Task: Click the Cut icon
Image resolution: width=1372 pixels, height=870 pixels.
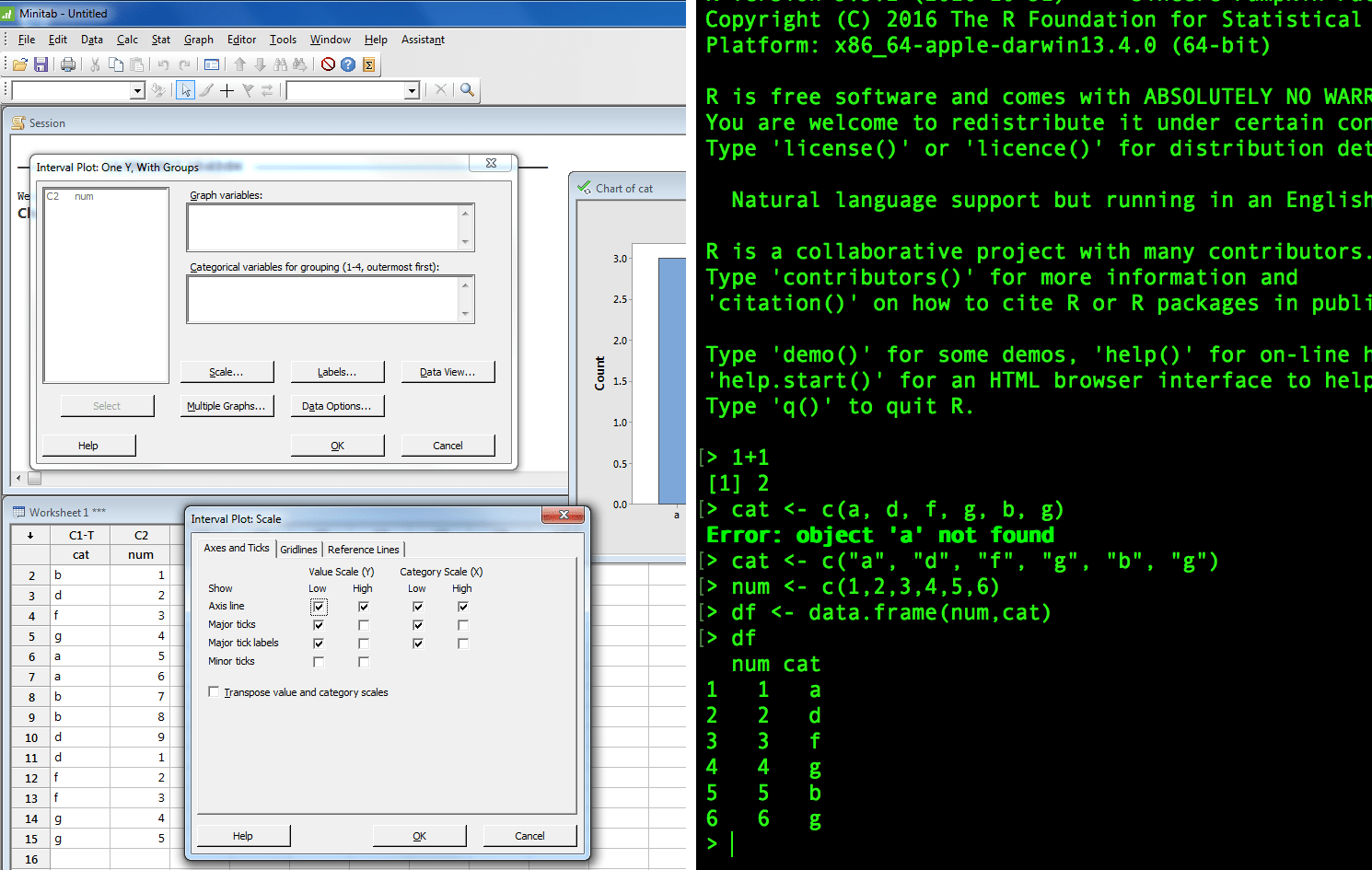Action: 95,64
